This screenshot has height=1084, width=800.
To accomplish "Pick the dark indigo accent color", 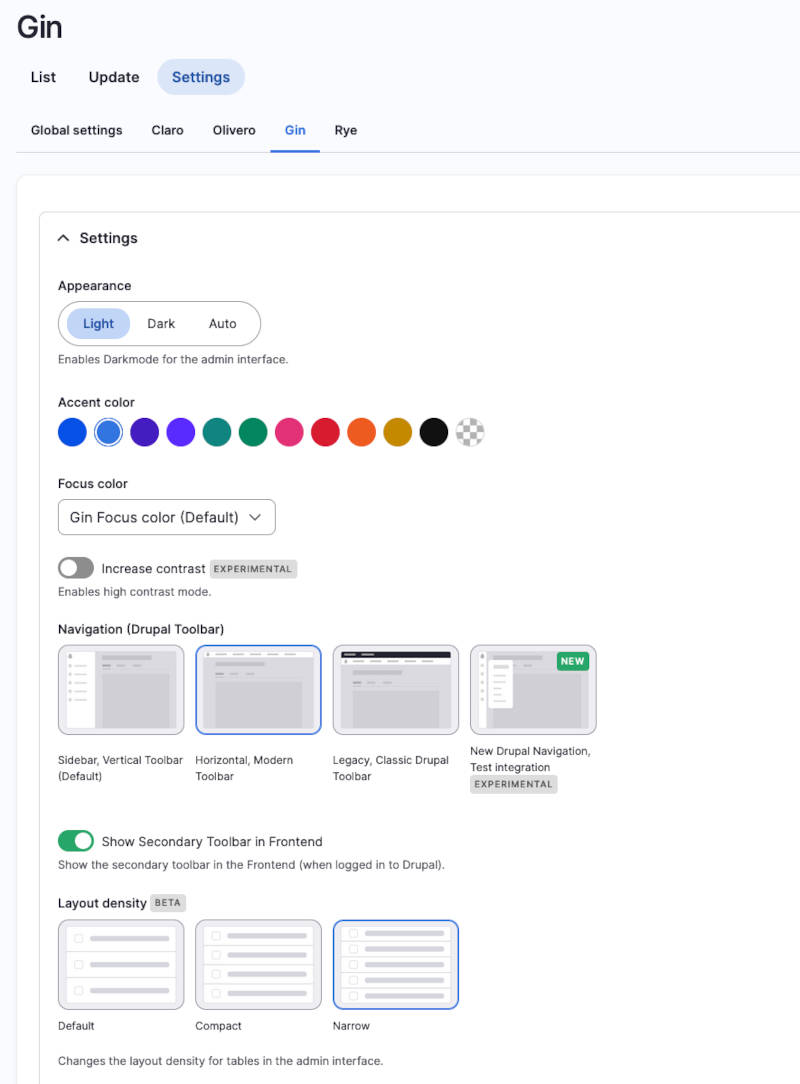I will [x=145, y=432].
